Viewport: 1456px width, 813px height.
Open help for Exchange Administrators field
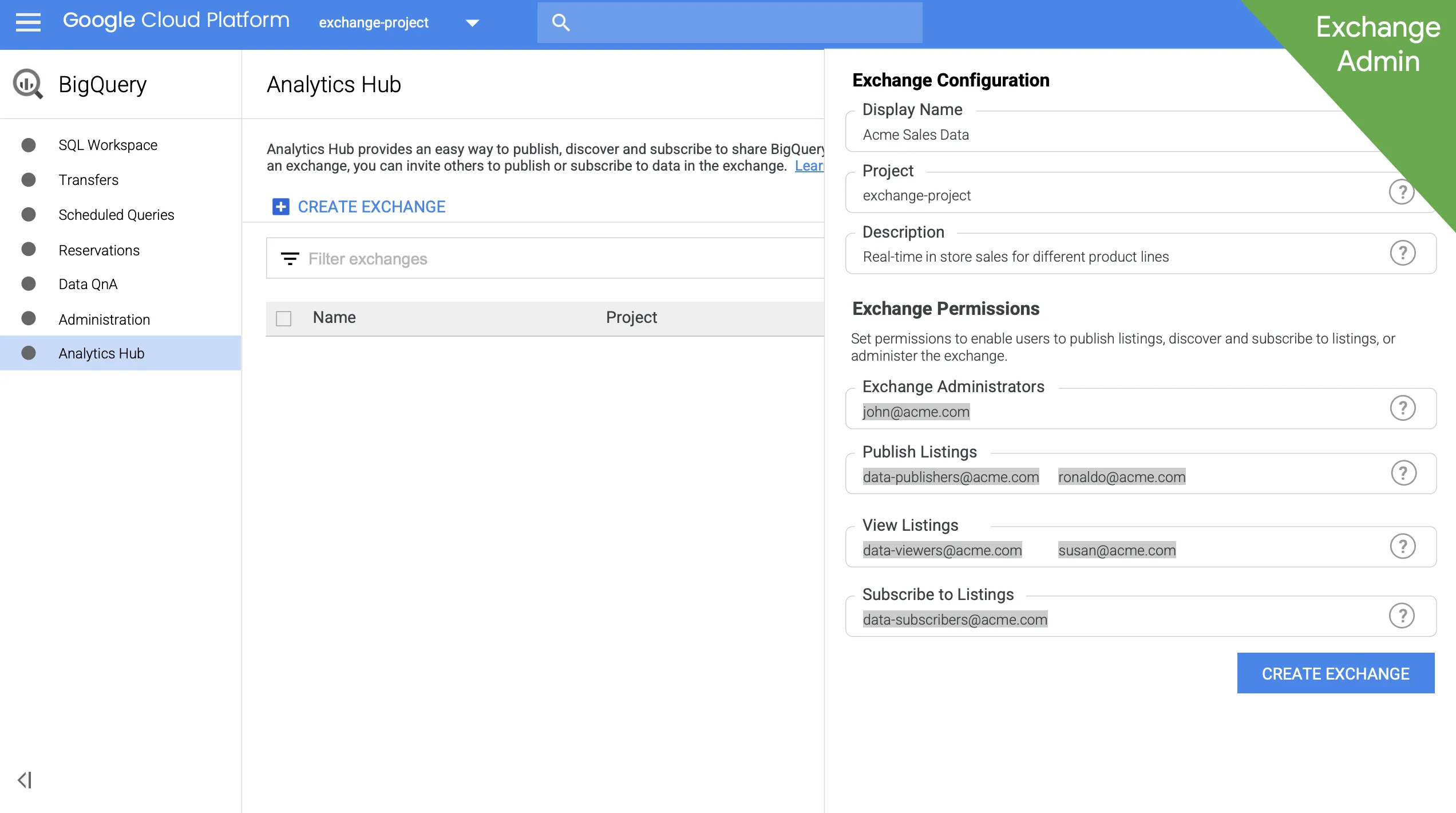(x=1403, y=408)
